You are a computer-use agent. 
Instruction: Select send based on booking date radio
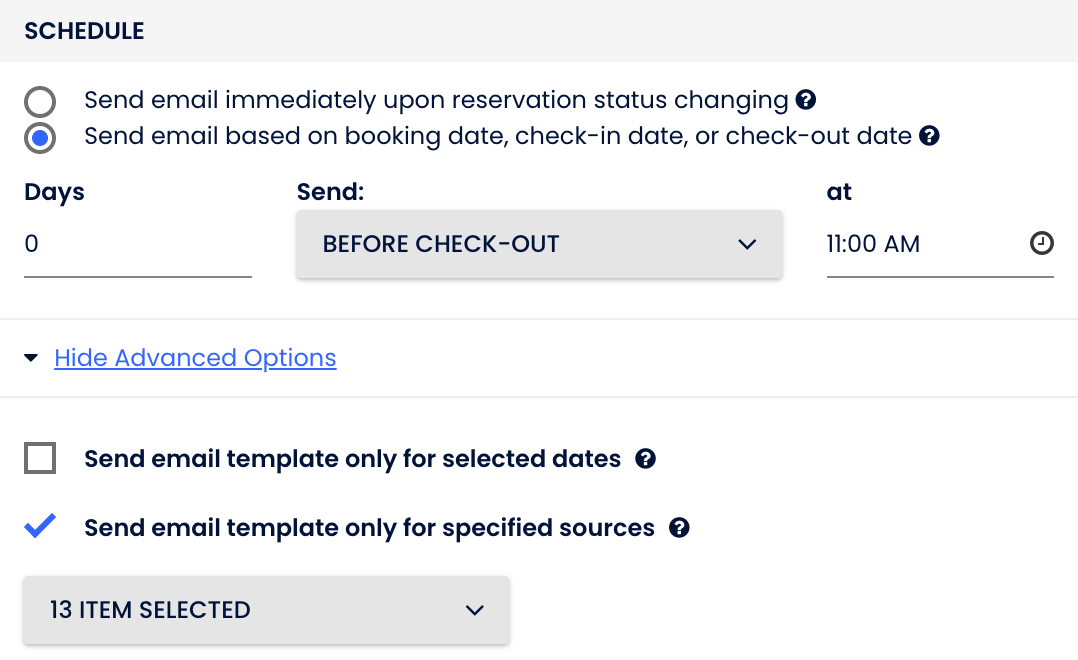40,138
